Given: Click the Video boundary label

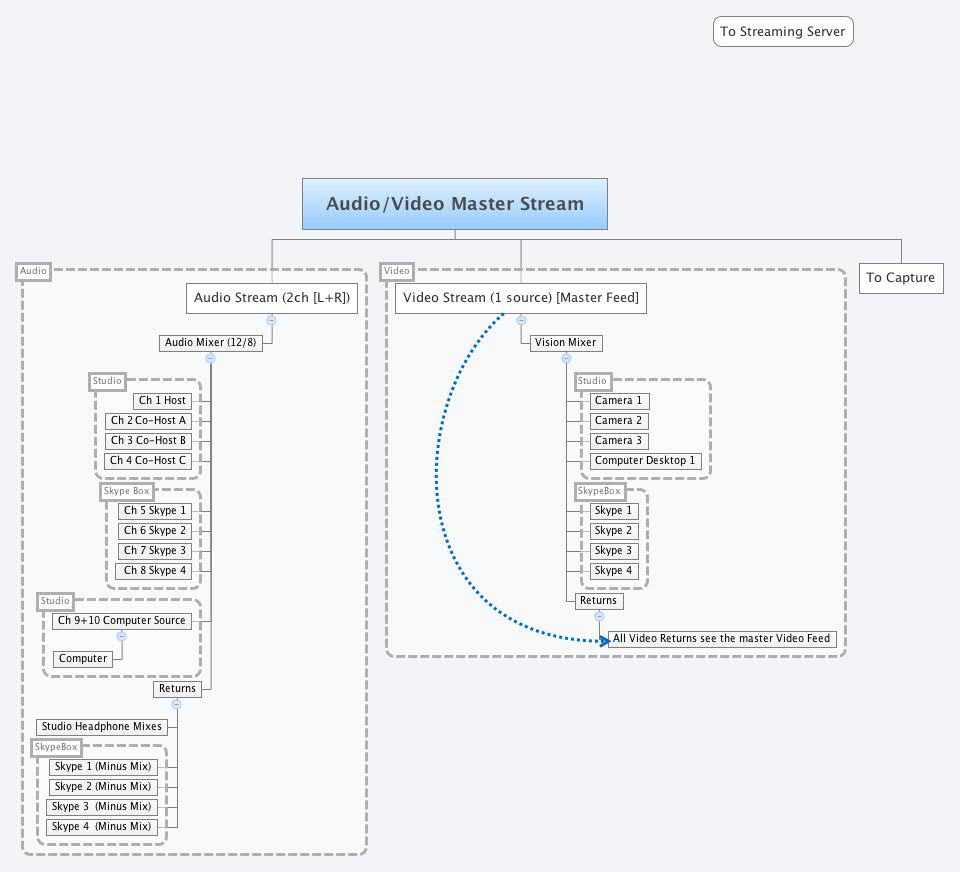Looking at the screenshot, I should 397,271.
